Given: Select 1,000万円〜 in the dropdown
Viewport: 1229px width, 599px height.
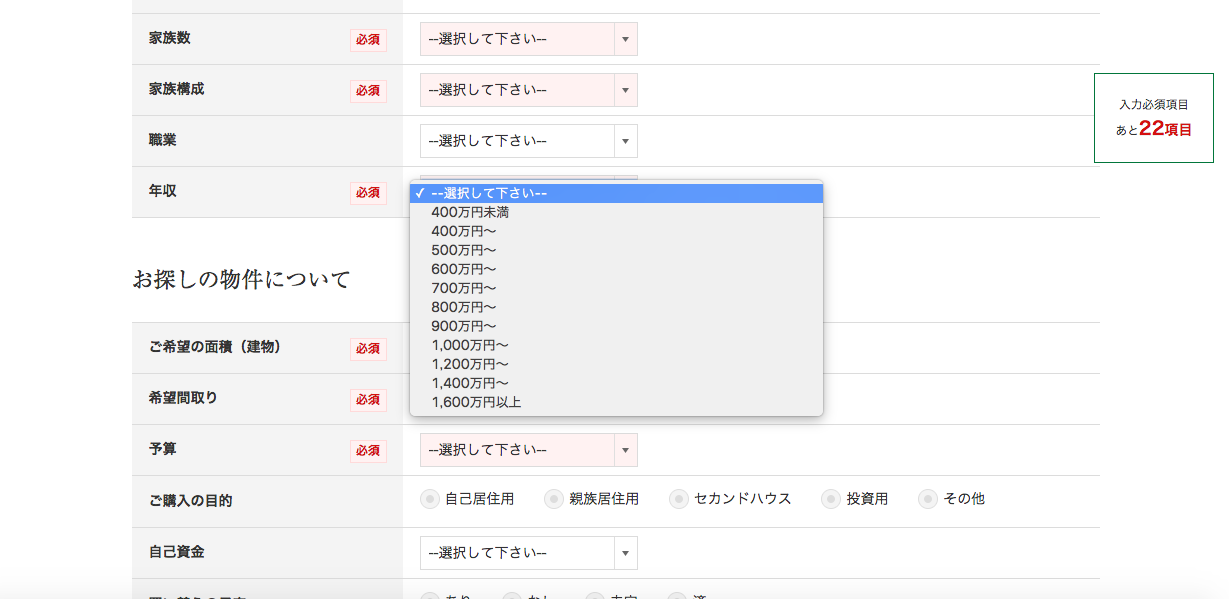Looking at the screenshot, I should click(x=469, y=345).
